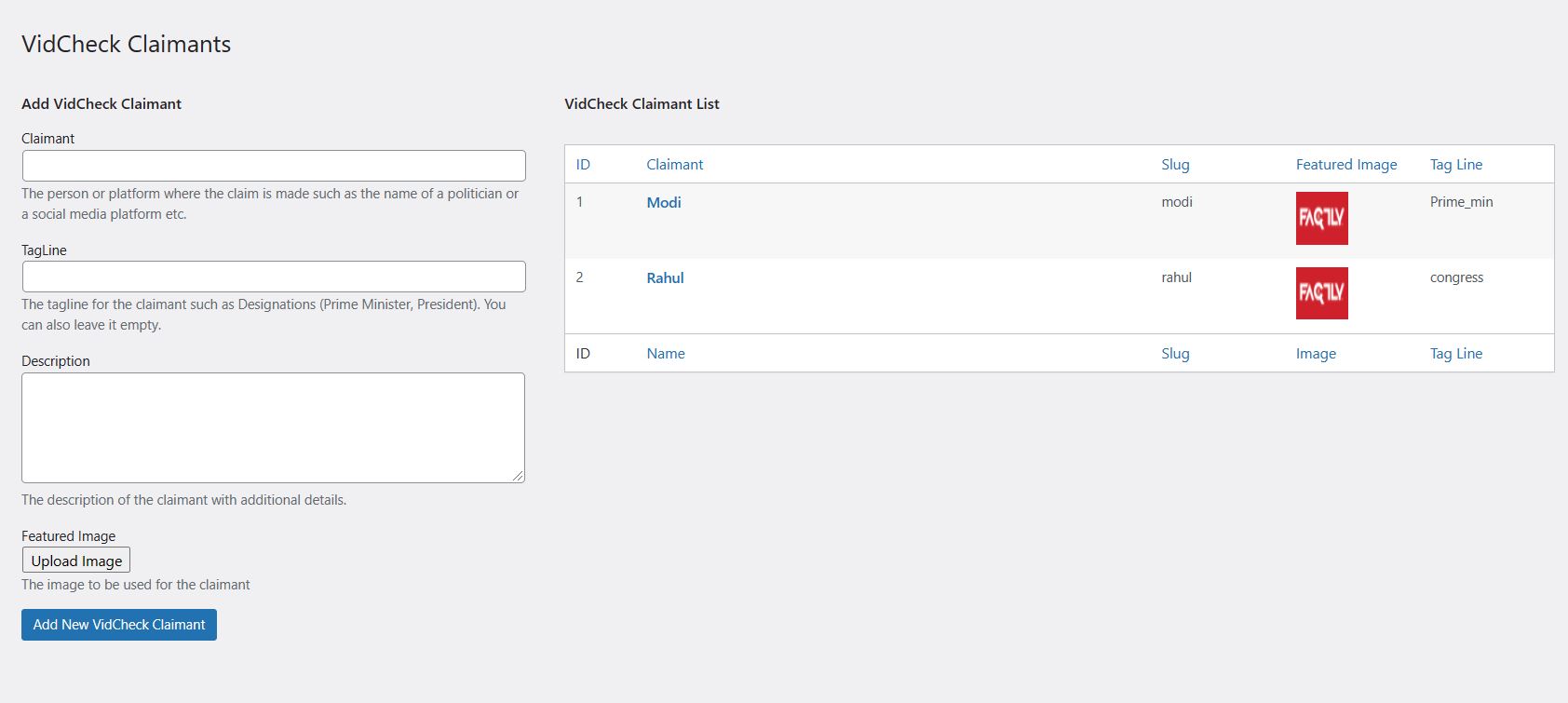
Task: Click the Tag Line footer link
Action: click(1456, 353)
